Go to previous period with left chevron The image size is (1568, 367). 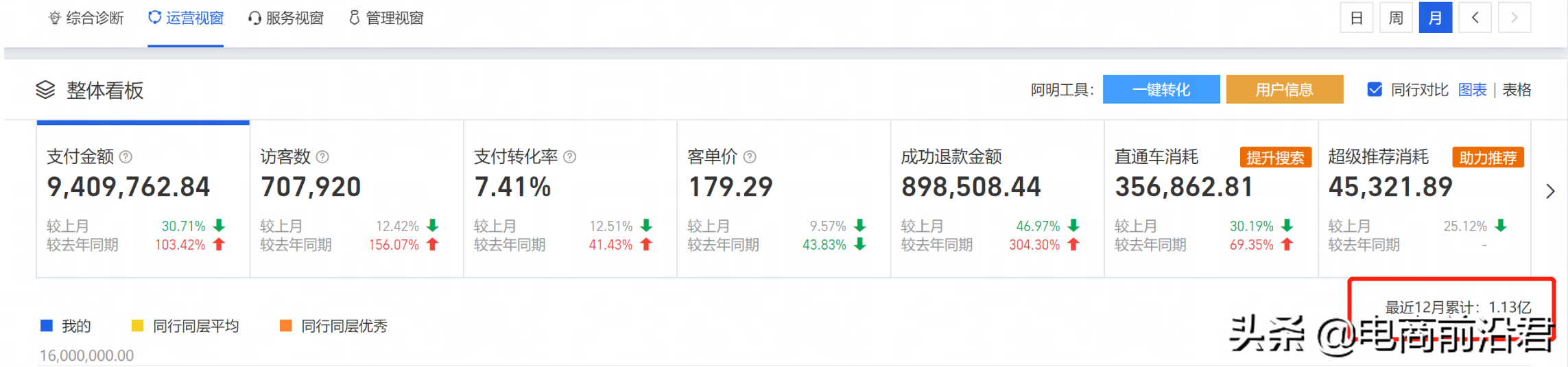(x=1475, y=18)
